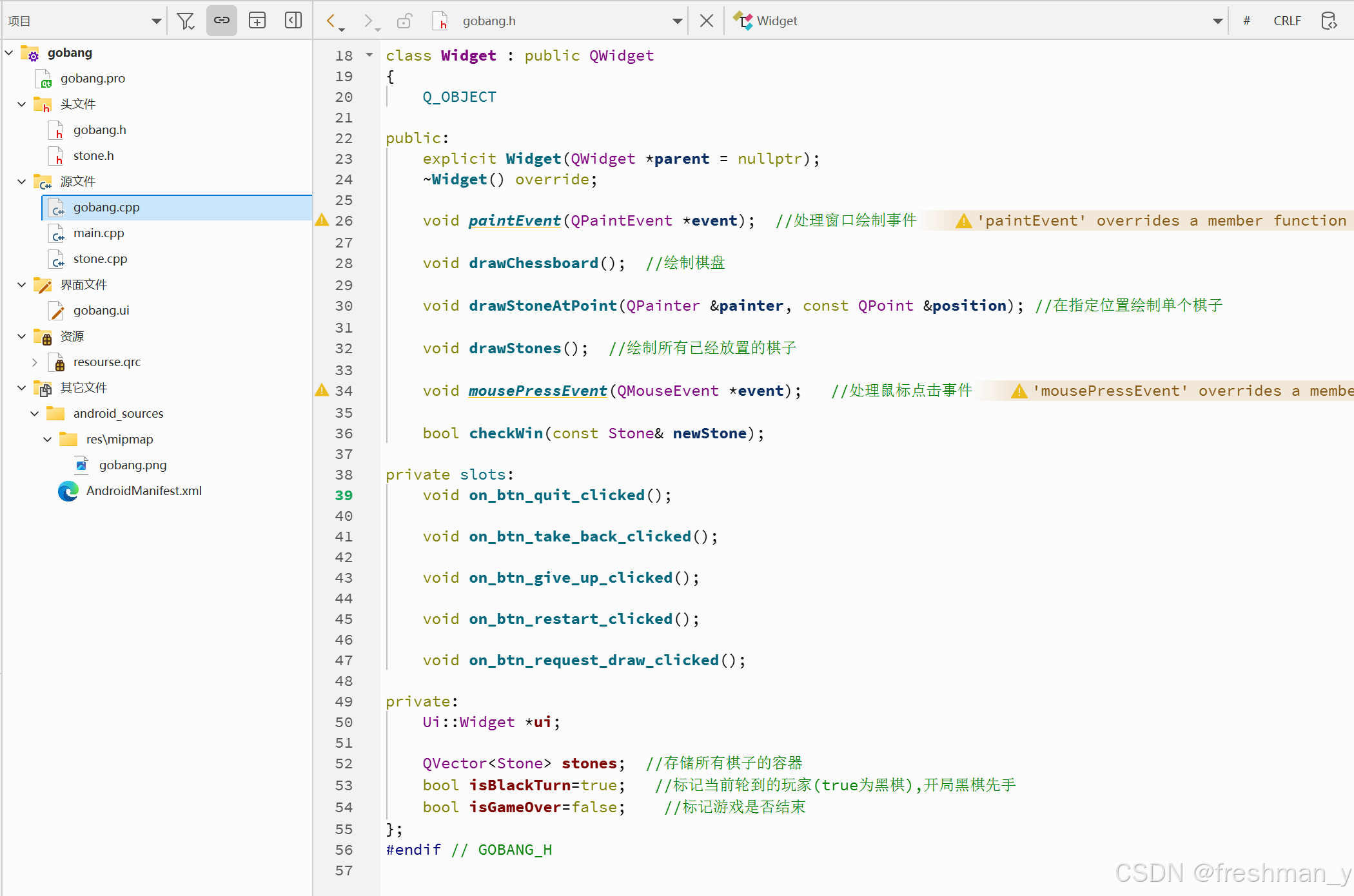This screenshot has width=1354, height=896.
Task: Toggle the file read-only lock icon
Action: [x=404, y=21]
